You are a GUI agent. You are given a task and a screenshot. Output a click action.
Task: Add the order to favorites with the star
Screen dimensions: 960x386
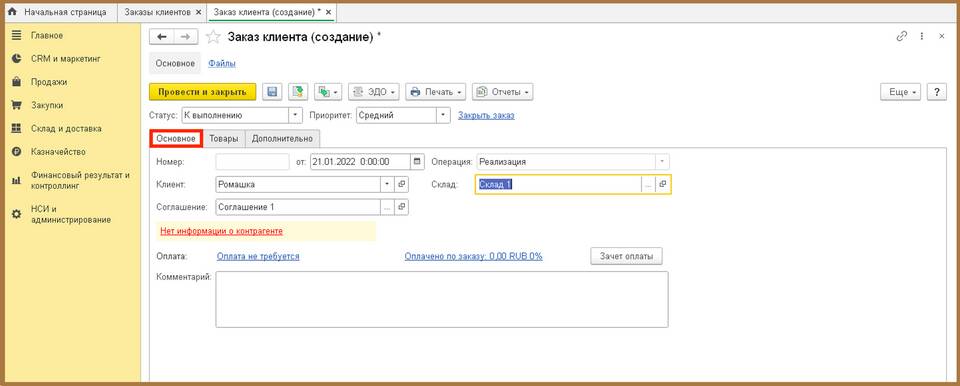pyautogui.click(x=213, y=37)
